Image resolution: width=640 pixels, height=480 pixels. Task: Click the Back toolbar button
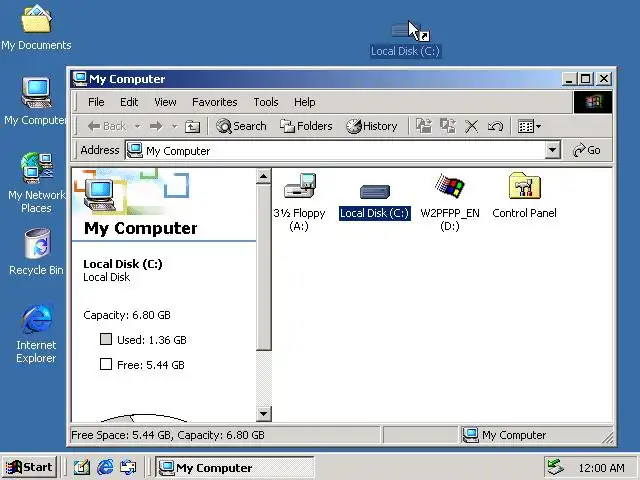(107, 126)
